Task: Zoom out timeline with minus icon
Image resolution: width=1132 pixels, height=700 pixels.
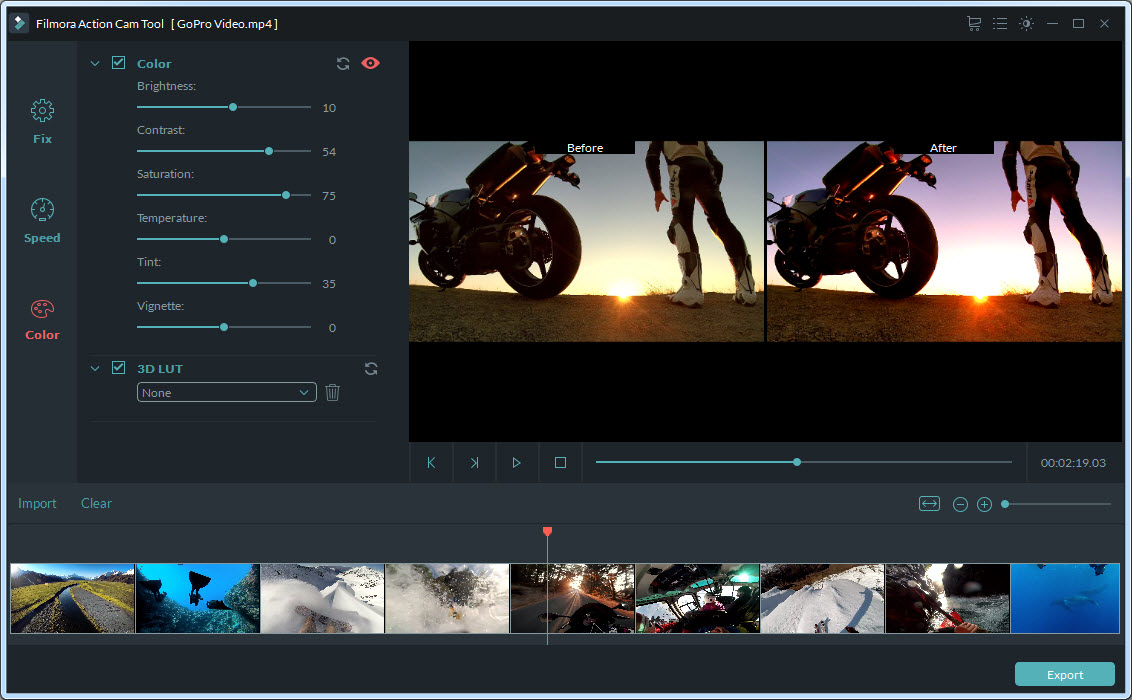Action: tap(960, 504)
